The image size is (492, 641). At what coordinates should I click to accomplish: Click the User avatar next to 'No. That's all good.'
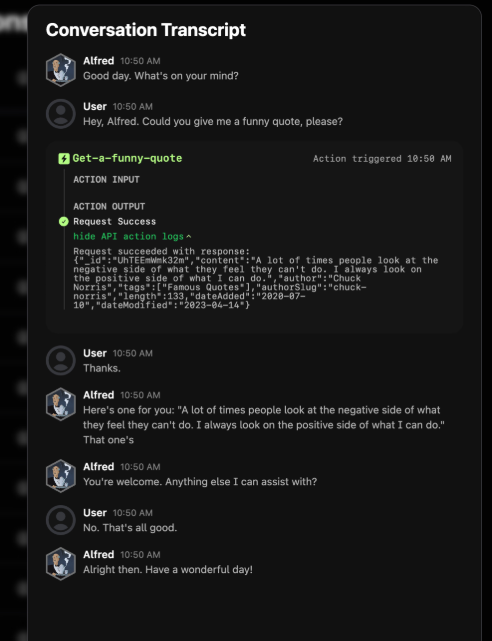tap(60, 520)
